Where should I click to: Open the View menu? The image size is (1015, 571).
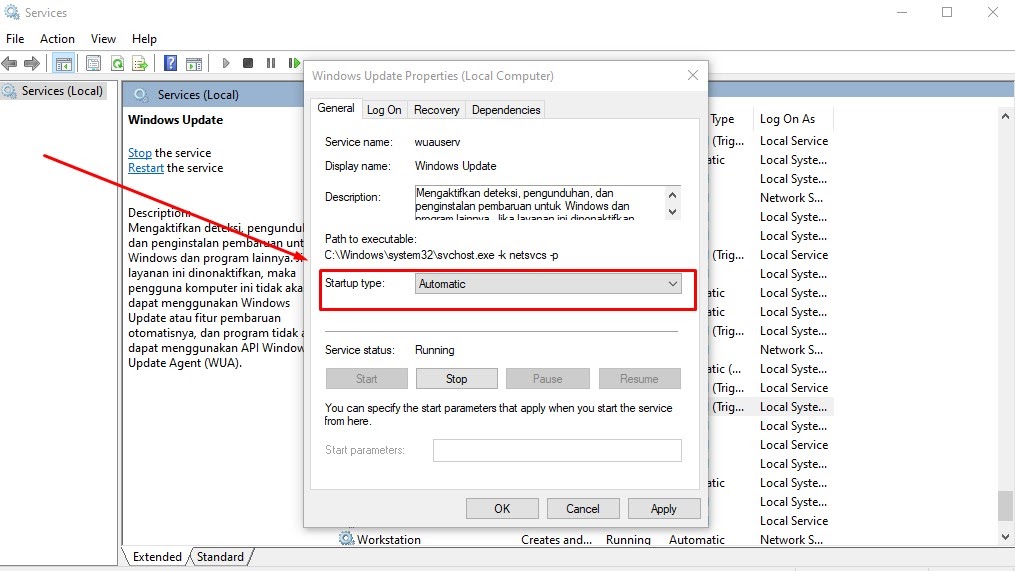pyautogui.click(x=103, y=39)
